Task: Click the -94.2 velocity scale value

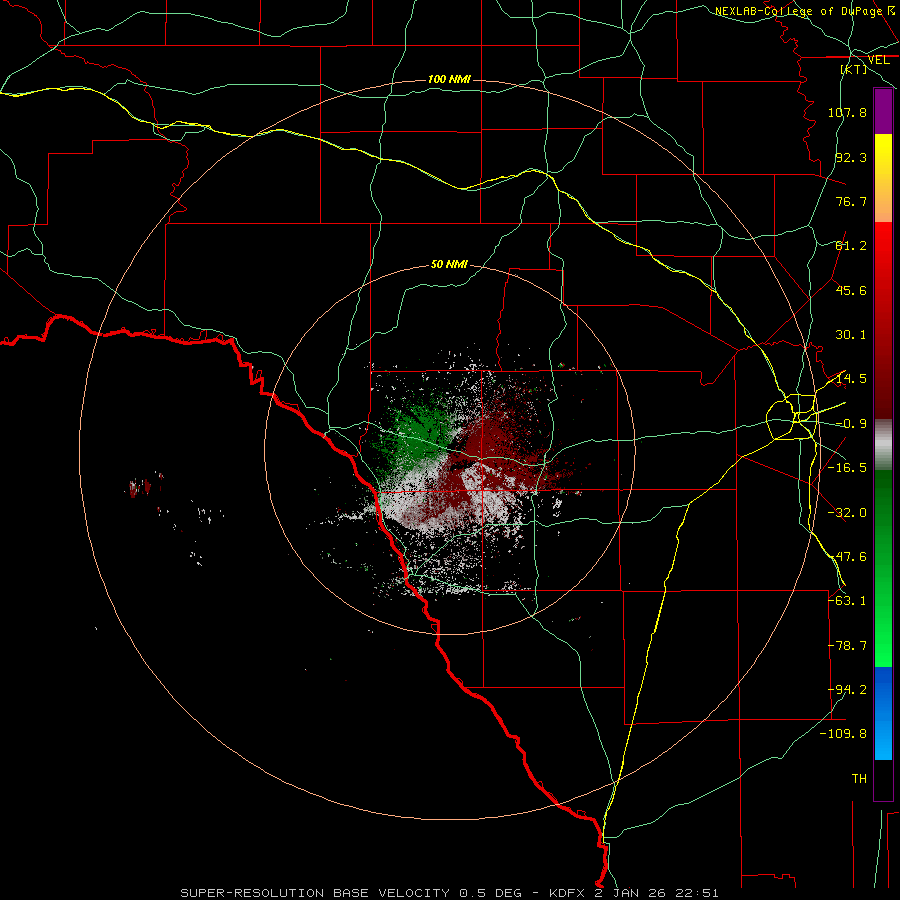Action: click(847, 690)
